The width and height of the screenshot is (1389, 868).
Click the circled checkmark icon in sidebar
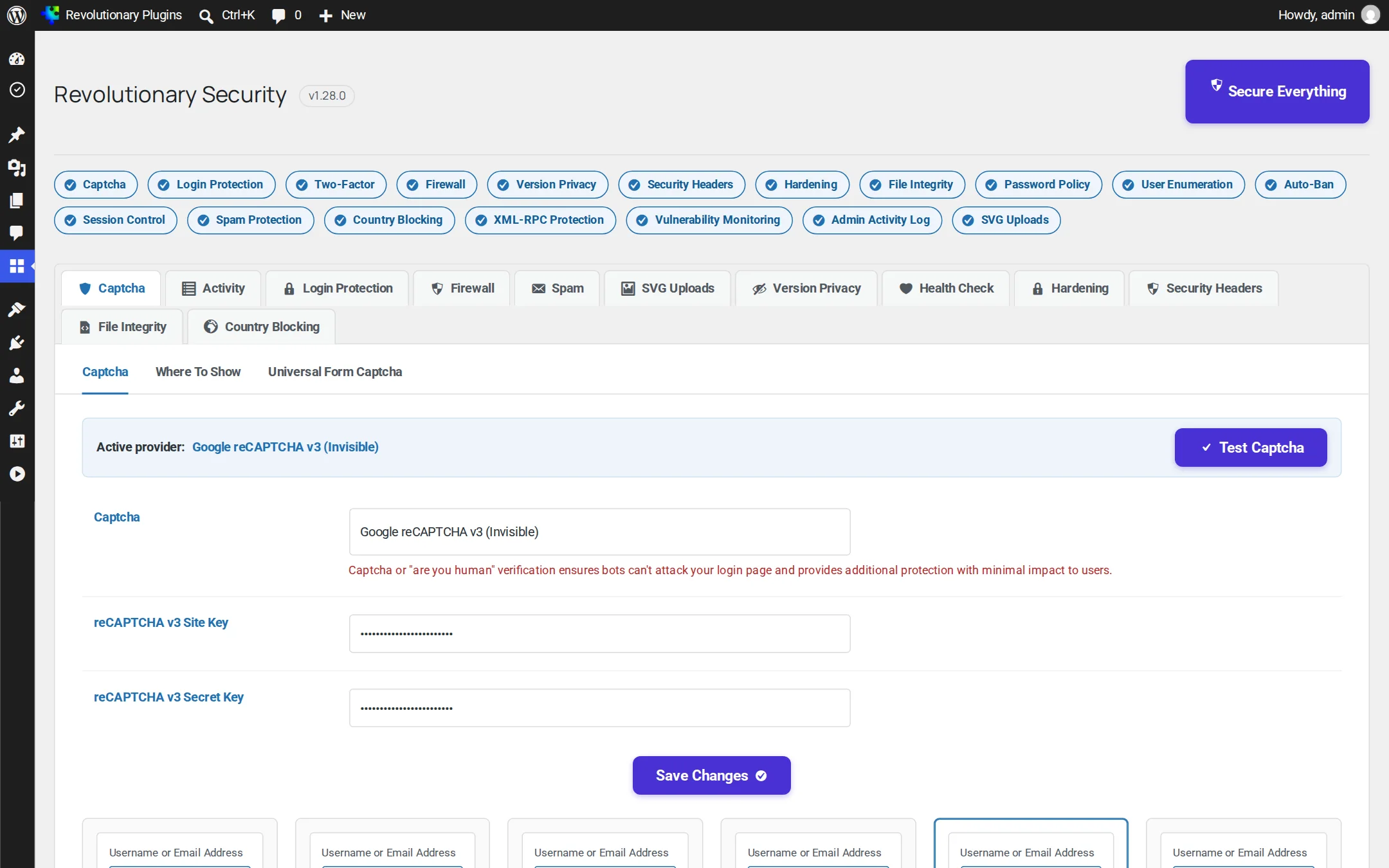point(17,89)
